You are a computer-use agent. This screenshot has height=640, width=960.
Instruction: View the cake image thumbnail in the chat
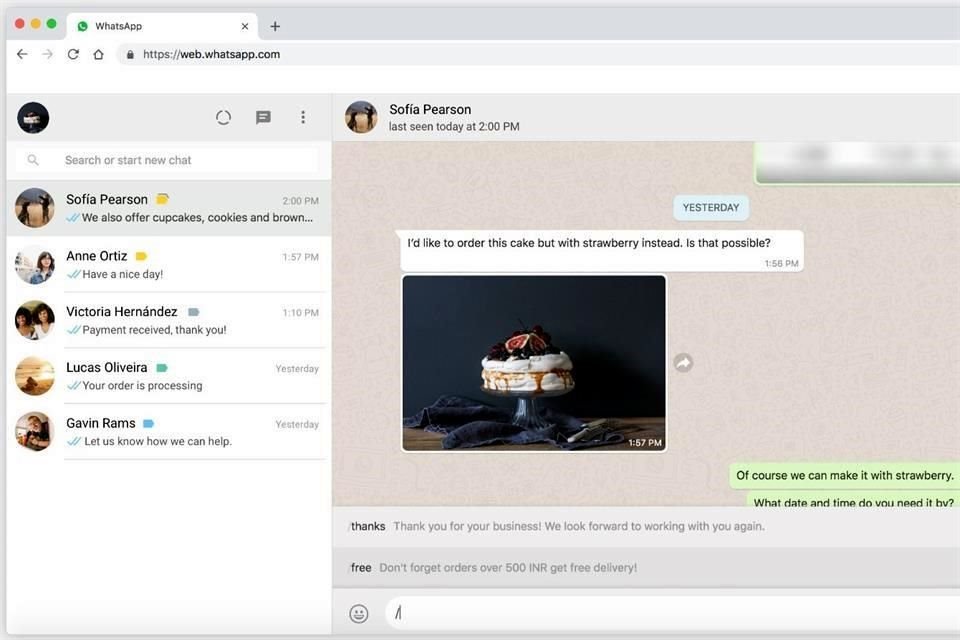pyautogui.click(x=533, y=362)
